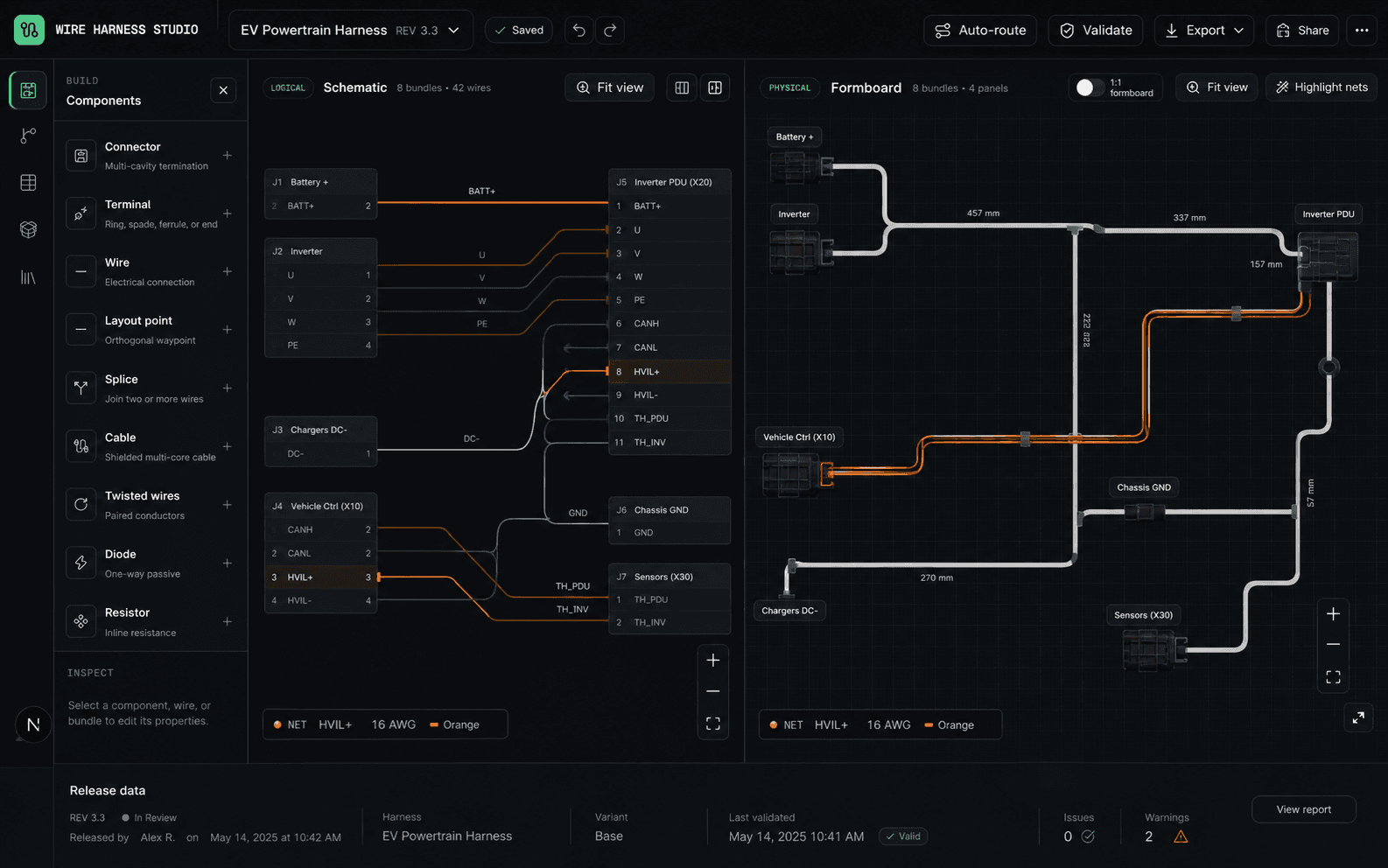Add a Terminal component
The width and height of the screenshot is (1388, 868).
pos(227,213)
